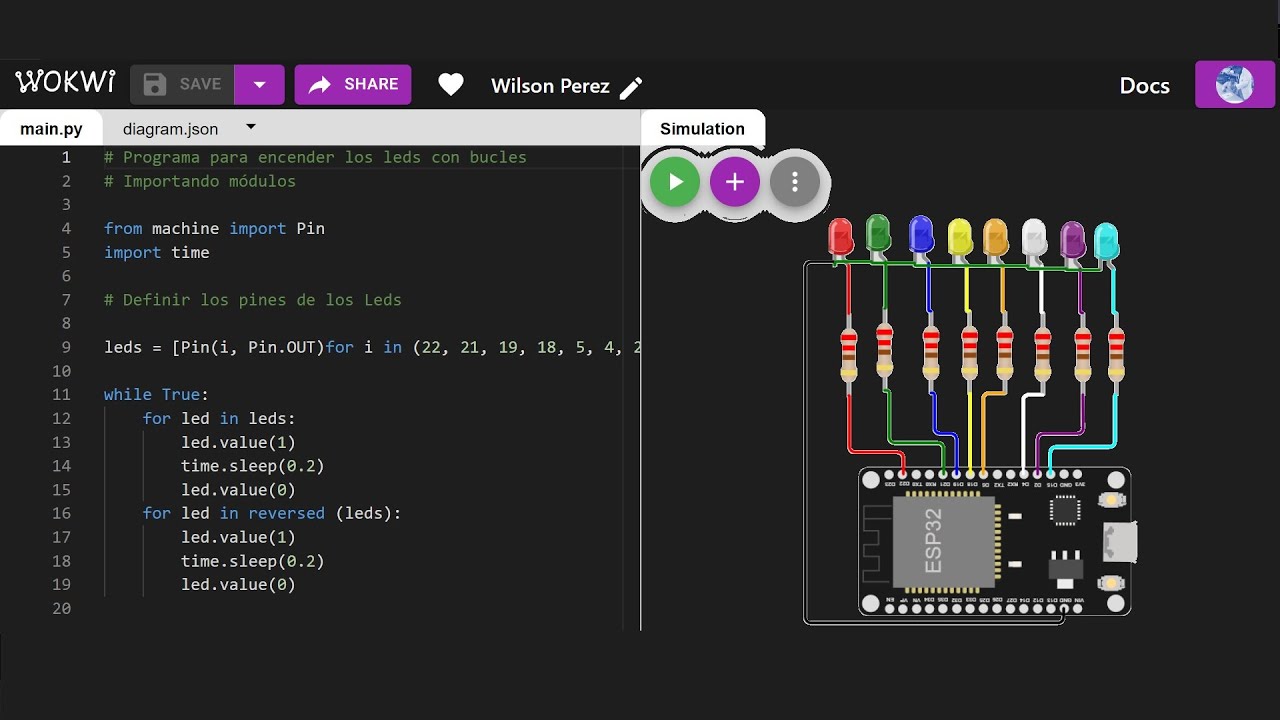Click line number 9 in the gutter

point(66,347)
